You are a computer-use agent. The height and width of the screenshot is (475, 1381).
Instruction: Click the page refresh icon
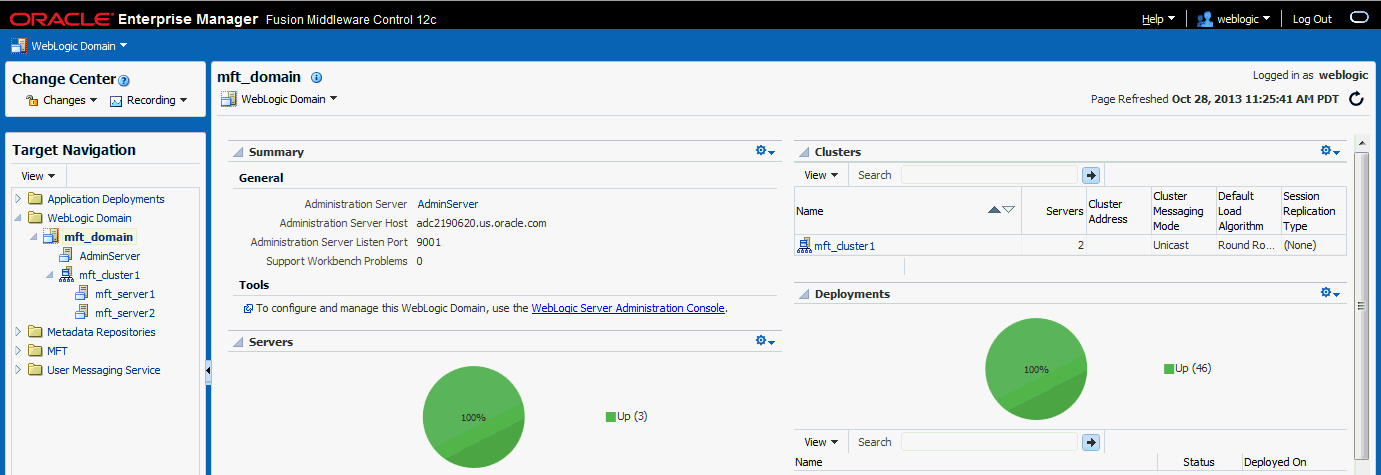tap(1356, 98)
